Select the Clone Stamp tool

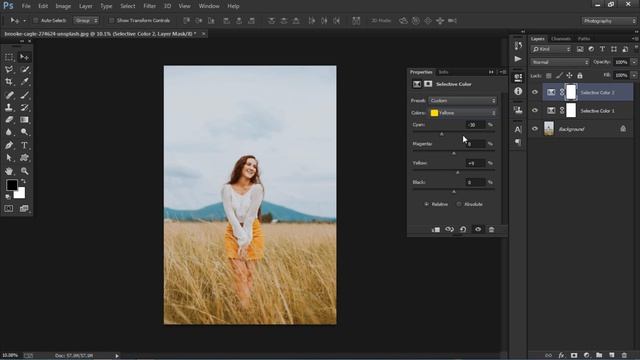[x=9, y=107]
